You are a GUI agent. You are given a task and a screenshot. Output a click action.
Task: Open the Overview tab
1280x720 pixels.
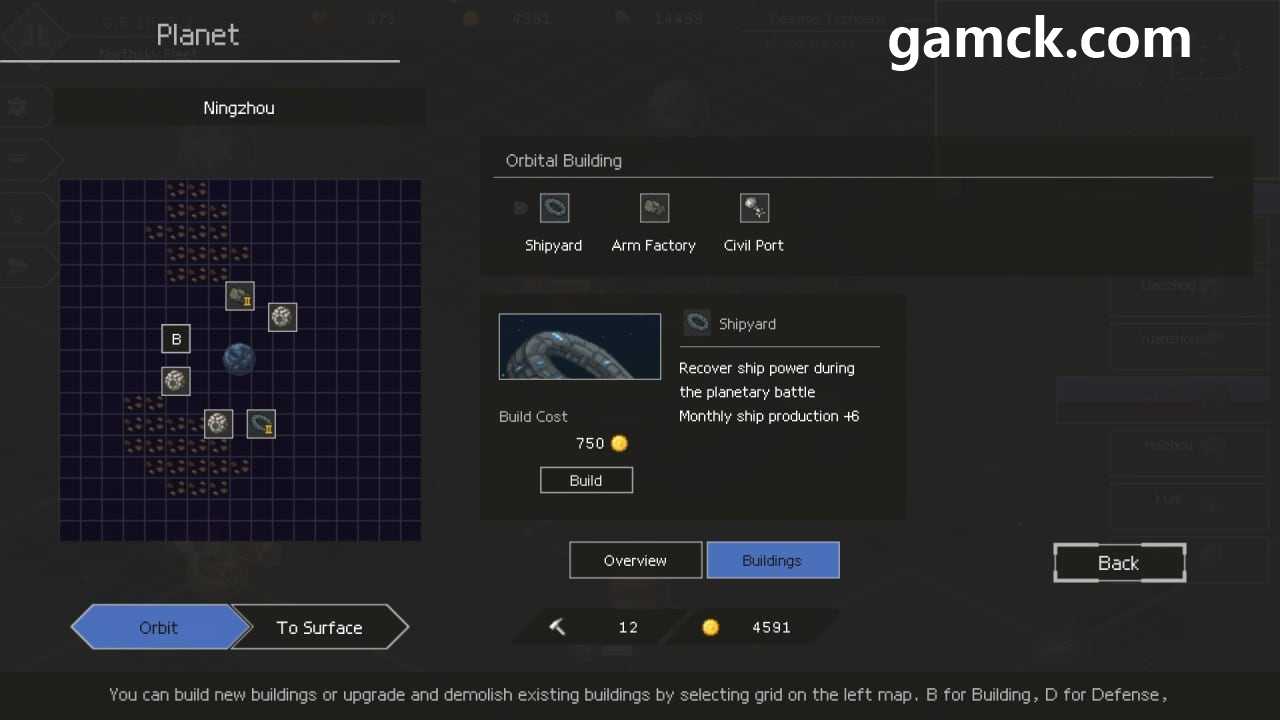[635, 560]
